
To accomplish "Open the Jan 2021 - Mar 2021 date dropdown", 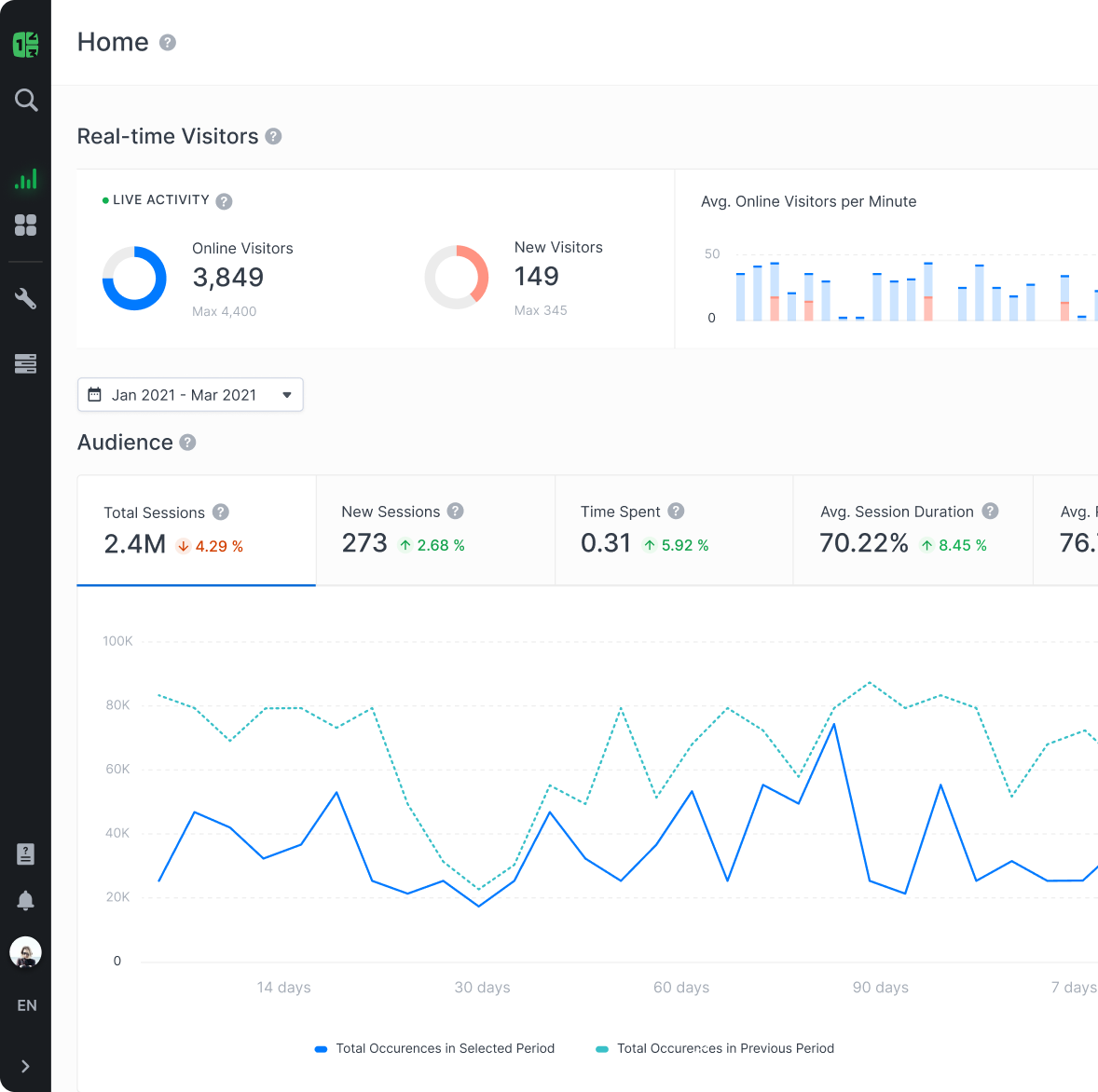I will 190,395.
